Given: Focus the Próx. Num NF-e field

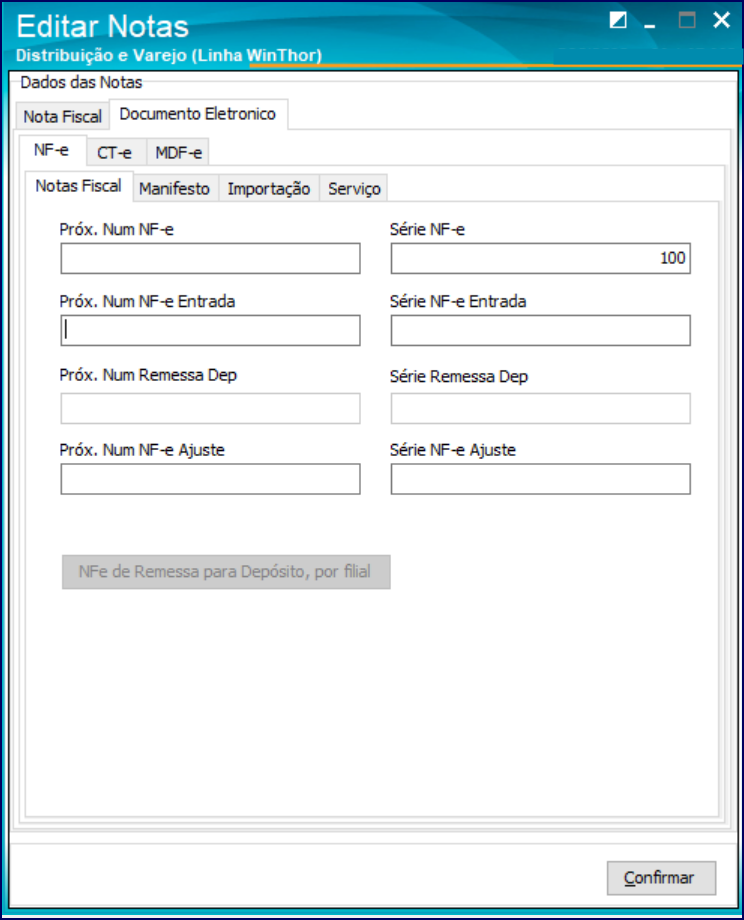Looking at the screenshot, I should point(210,259).
